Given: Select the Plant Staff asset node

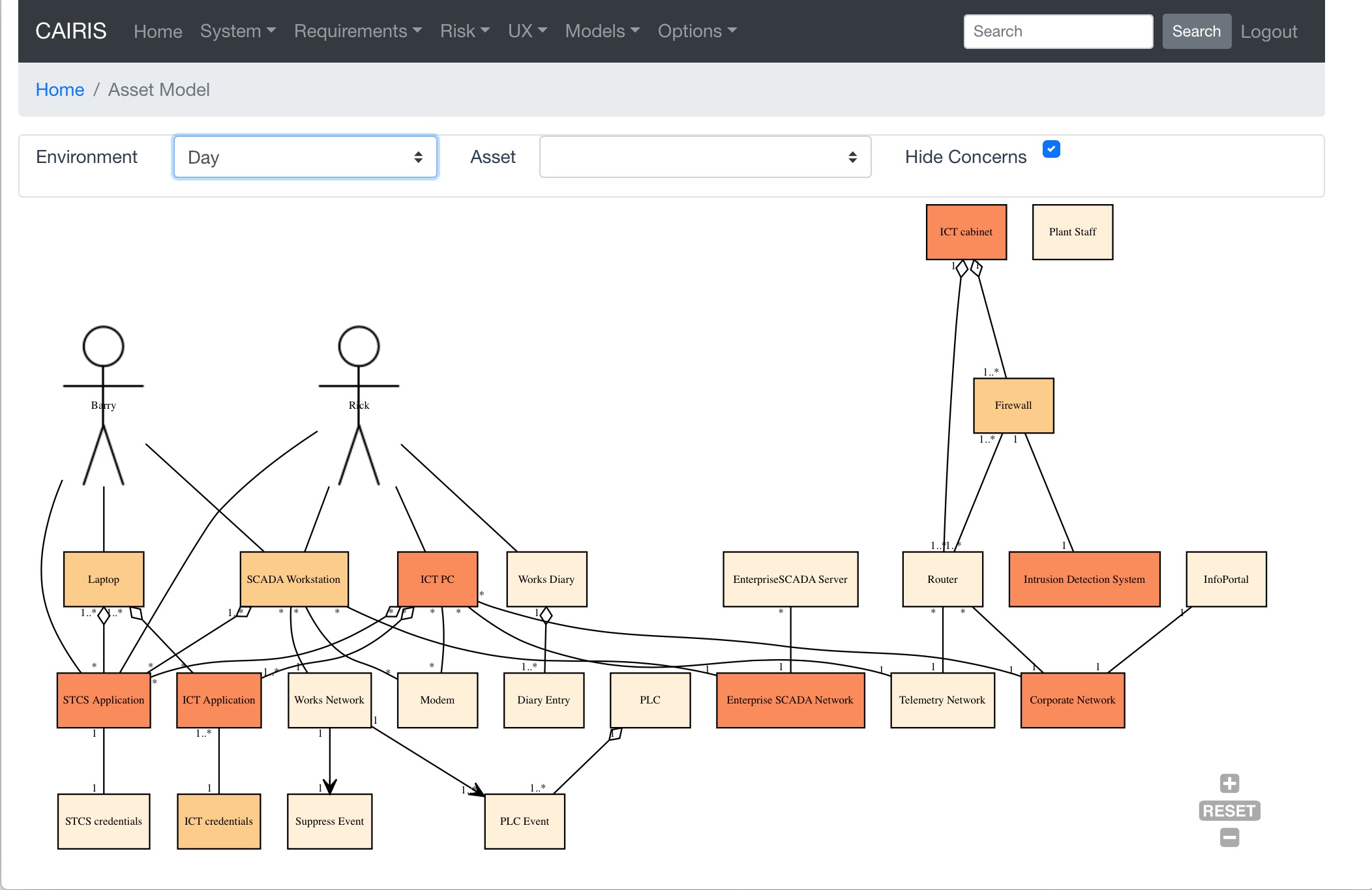Looking at the screenshot, I should click(1073, 232).
